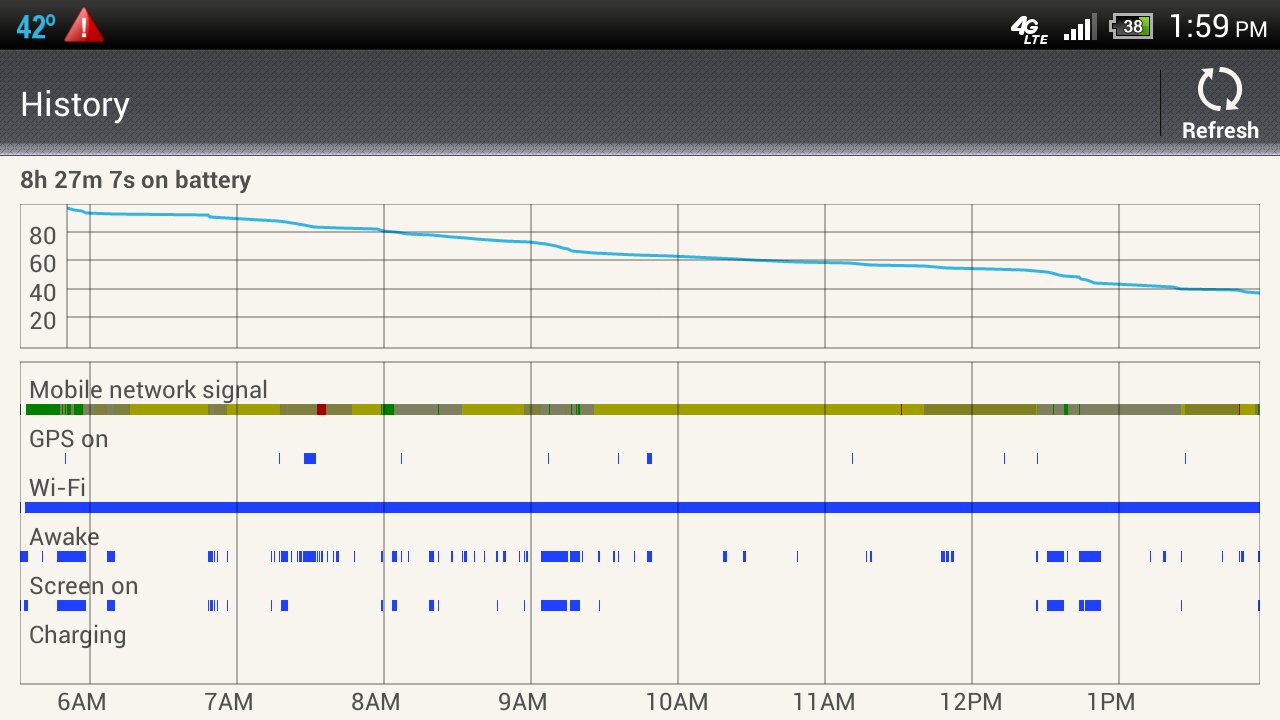1280x720 pixels.
Task: Tap the History screen title
Action: tap(75, 105)
